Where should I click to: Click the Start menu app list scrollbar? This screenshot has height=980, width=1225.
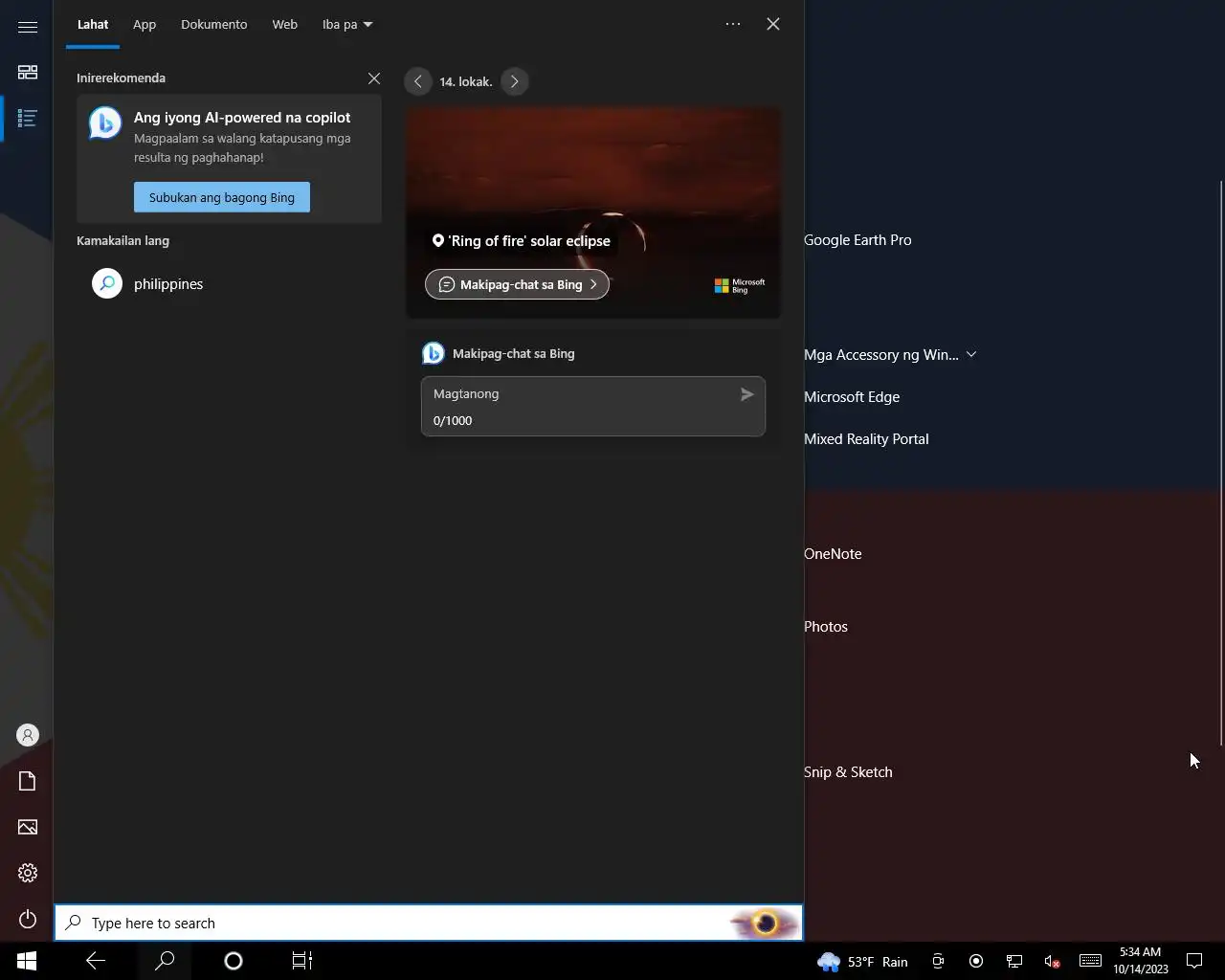(x=1220, y=461)
